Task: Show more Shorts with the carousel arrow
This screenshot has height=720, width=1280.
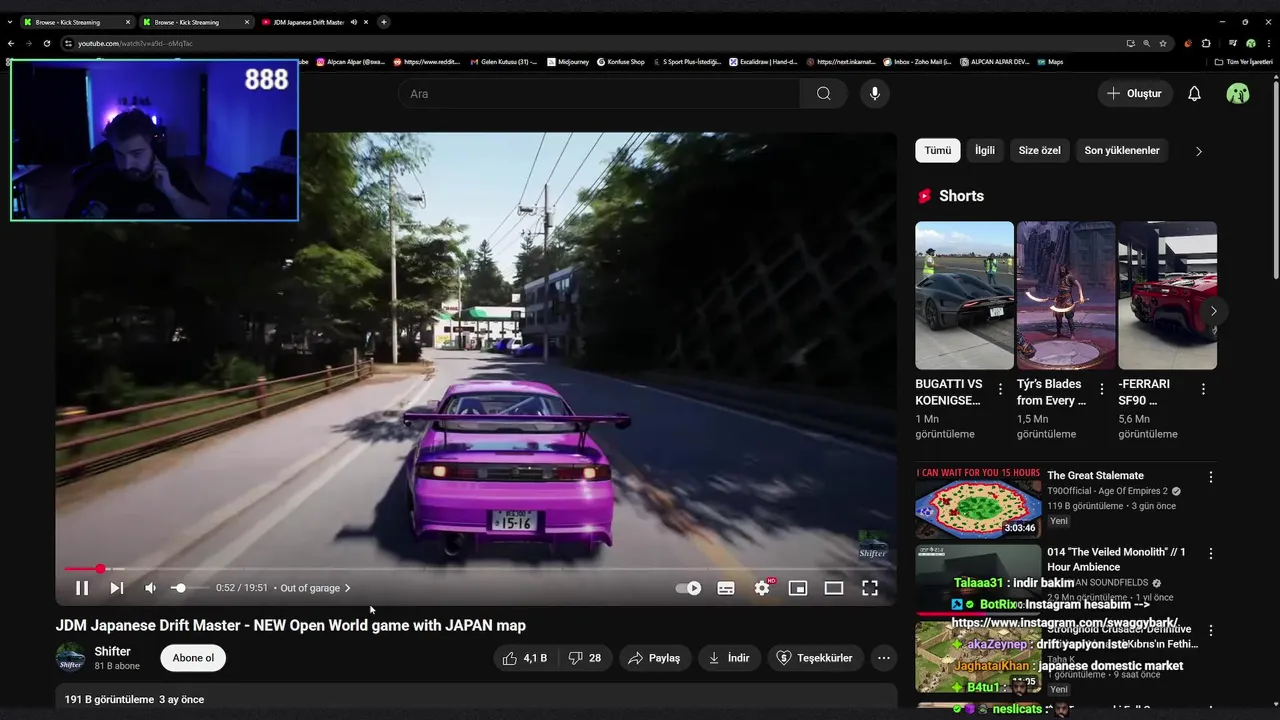Action: click(x=1213, y=311)
